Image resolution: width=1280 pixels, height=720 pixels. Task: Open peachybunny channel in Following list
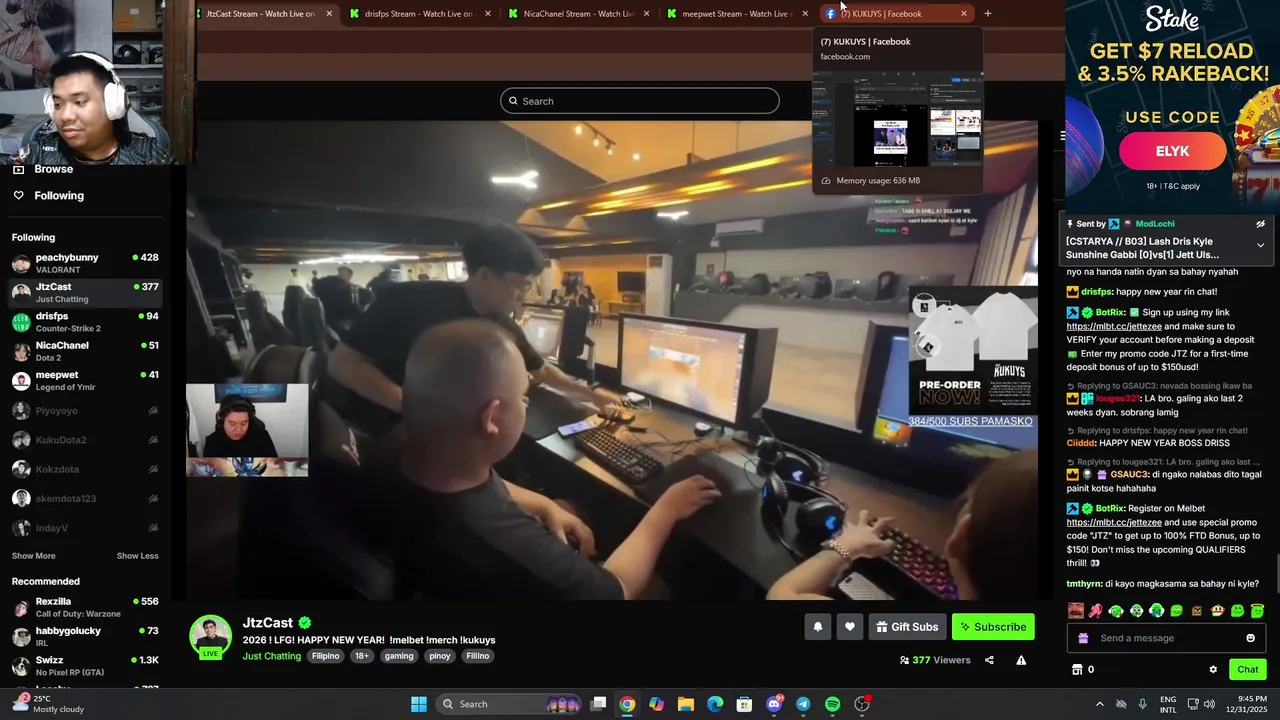pyautogui.click(x=85, y=263)
